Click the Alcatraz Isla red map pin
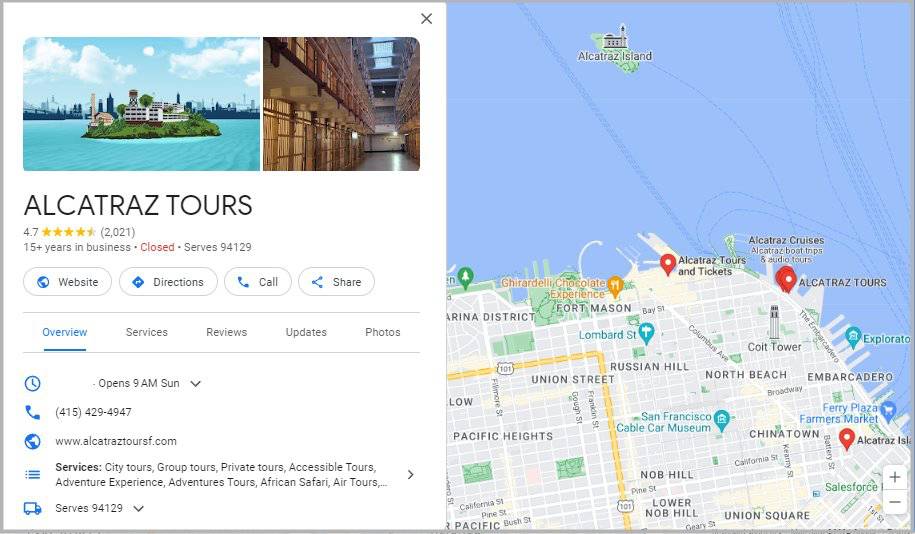Screen dimensions: 915x534 click(x=847, y=439)
